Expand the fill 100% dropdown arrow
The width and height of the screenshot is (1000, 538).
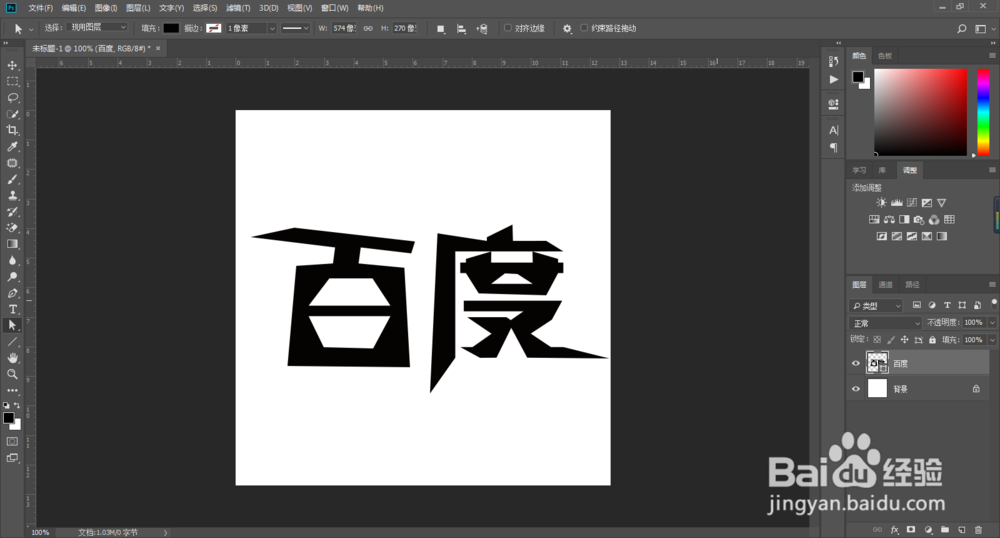tap(992, 340)
